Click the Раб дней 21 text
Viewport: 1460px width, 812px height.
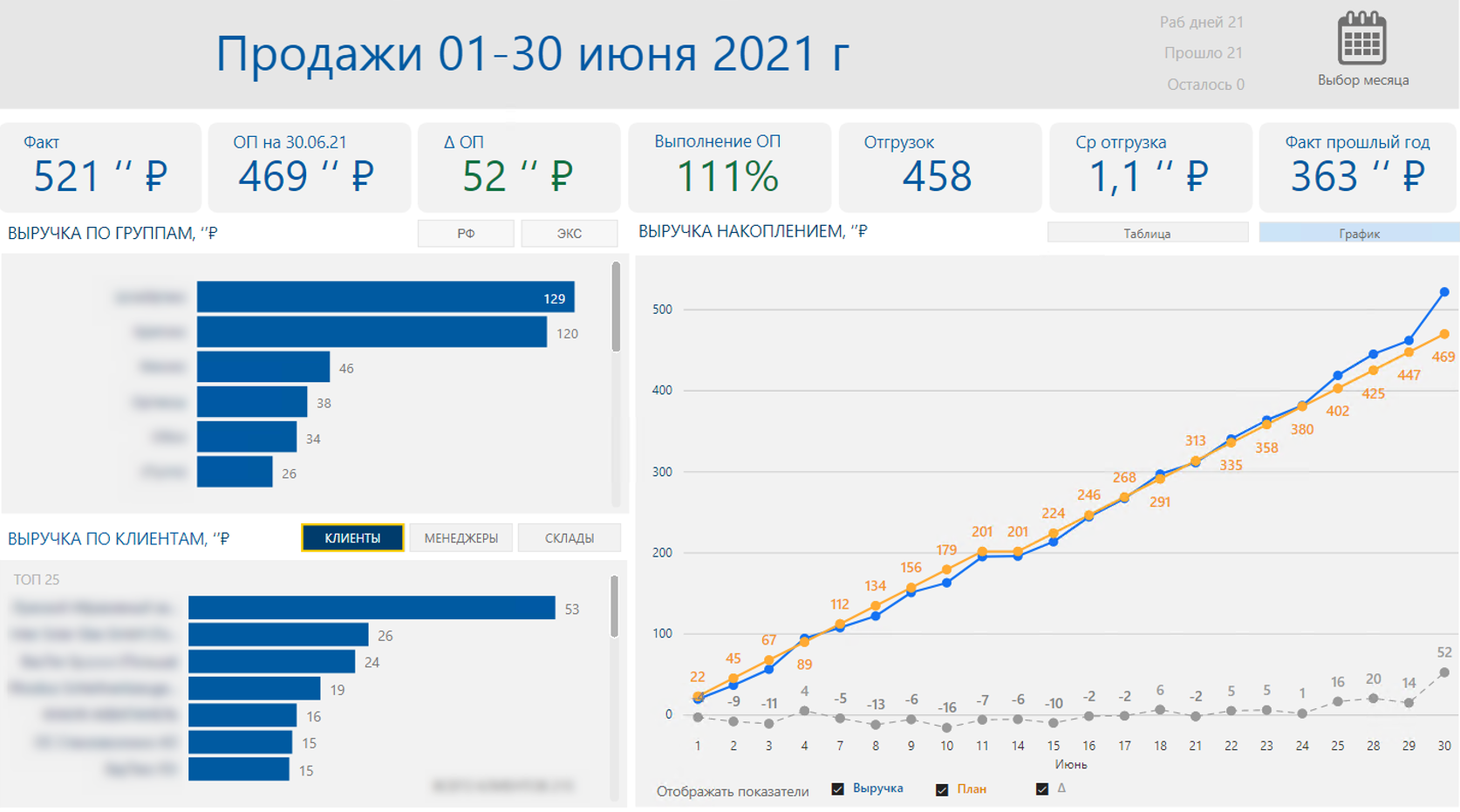coord(1201,22)
